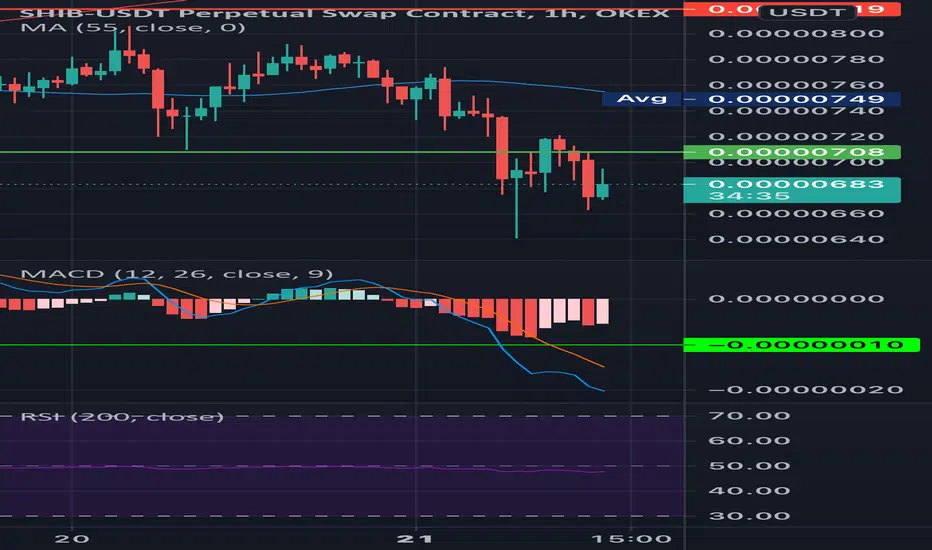Click the 0.00000660 price axis value
The image size is (932, 550).
pyautogui.click(x=796, y=213)
